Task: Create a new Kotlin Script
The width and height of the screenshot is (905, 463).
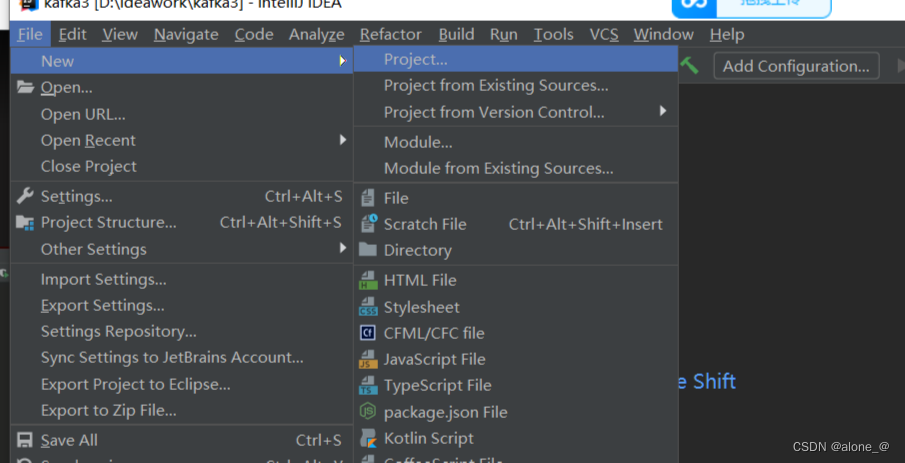Action: (516, 438)
